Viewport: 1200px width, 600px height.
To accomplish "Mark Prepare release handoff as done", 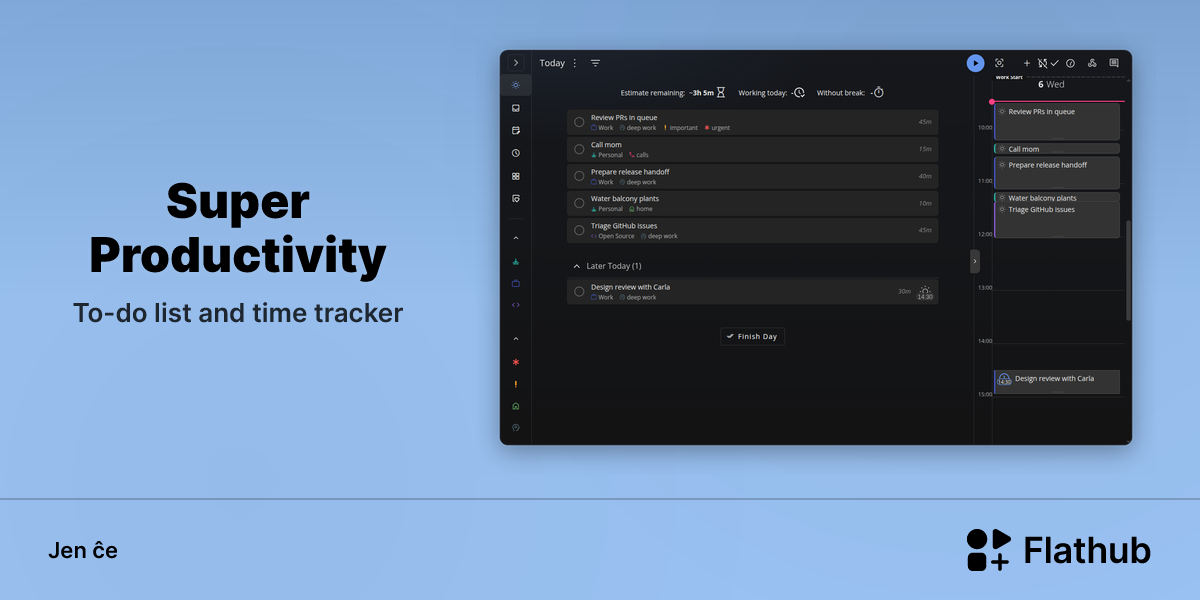I will [x=579, y=176].
